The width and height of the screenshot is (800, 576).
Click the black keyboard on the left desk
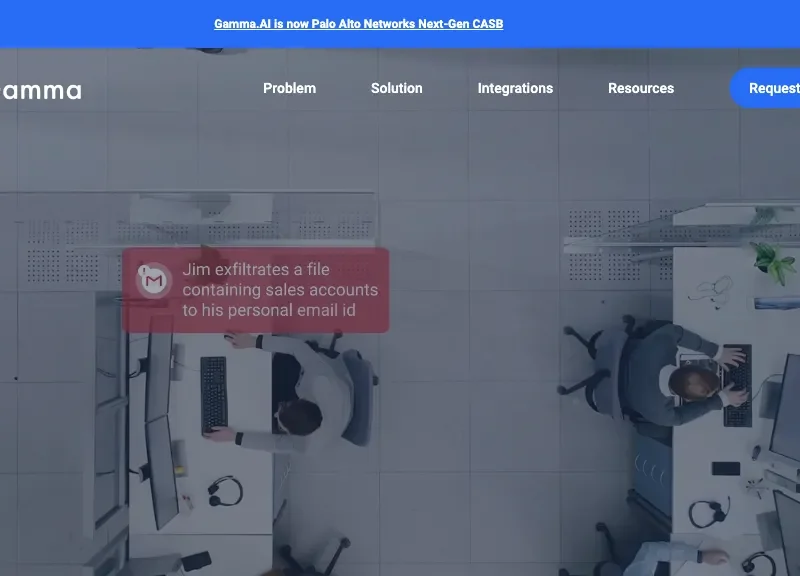click(x=214, y=395)
